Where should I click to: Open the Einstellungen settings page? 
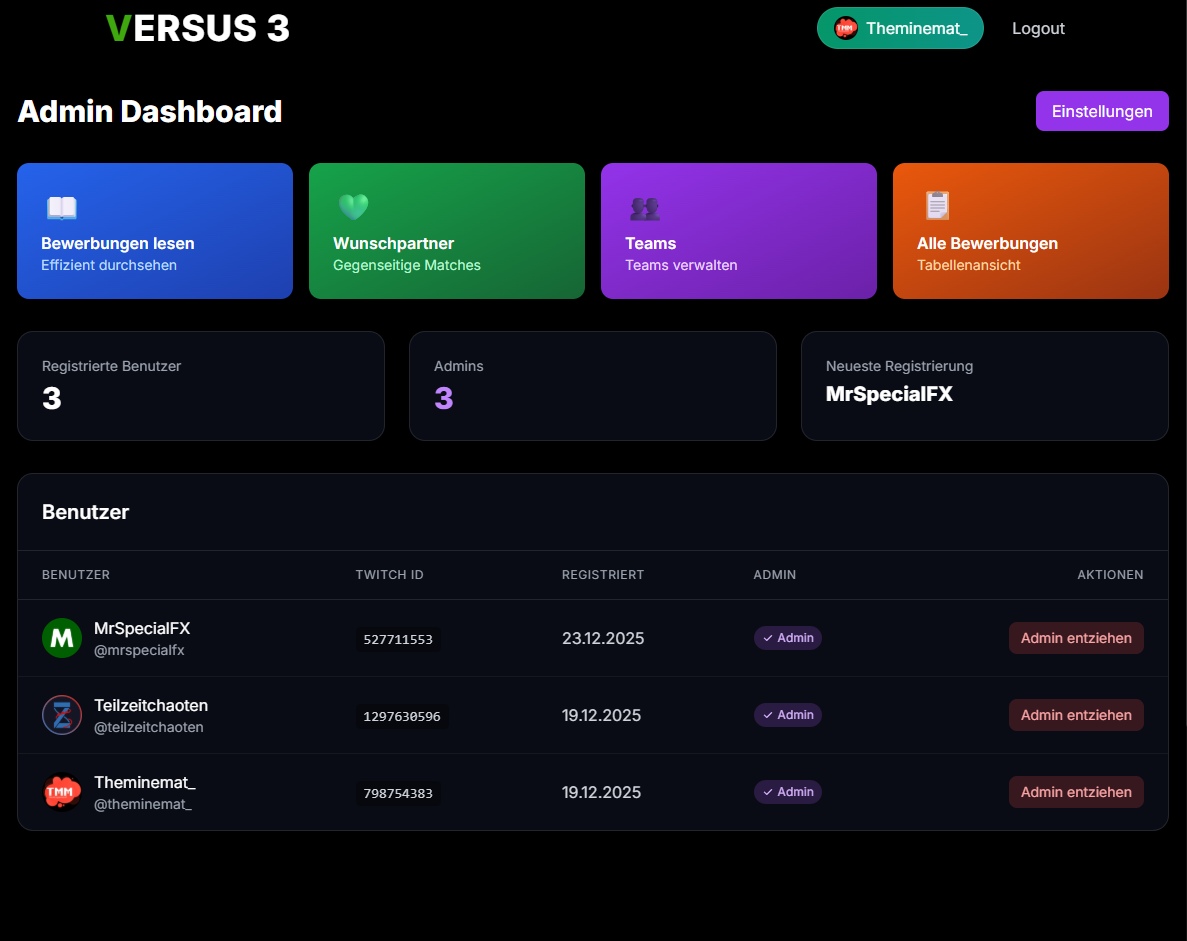coord(1102,111)
